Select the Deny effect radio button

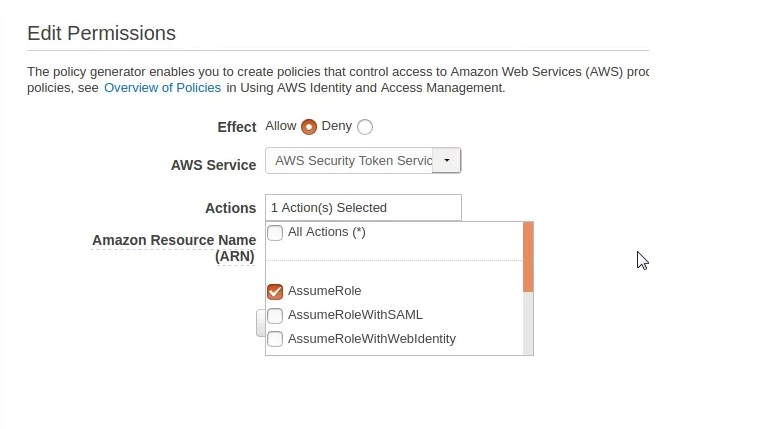365,127
